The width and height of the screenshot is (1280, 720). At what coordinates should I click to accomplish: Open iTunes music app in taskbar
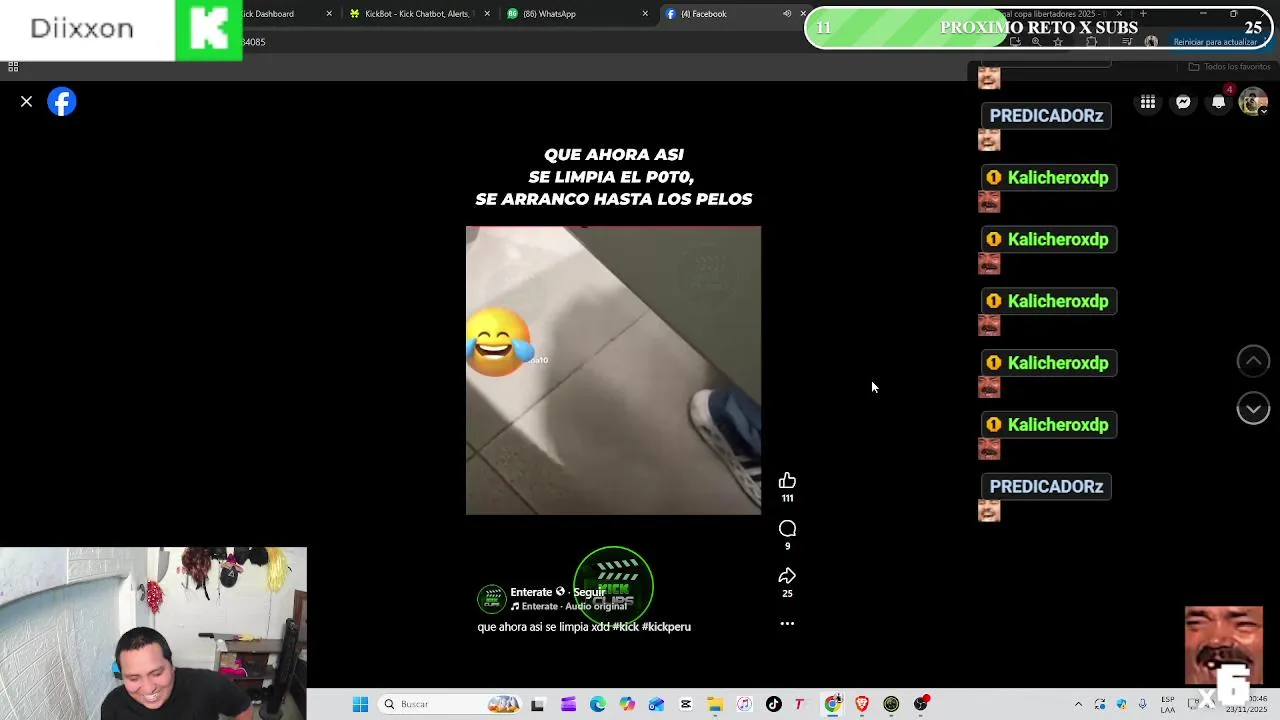[x=744, y=704]
